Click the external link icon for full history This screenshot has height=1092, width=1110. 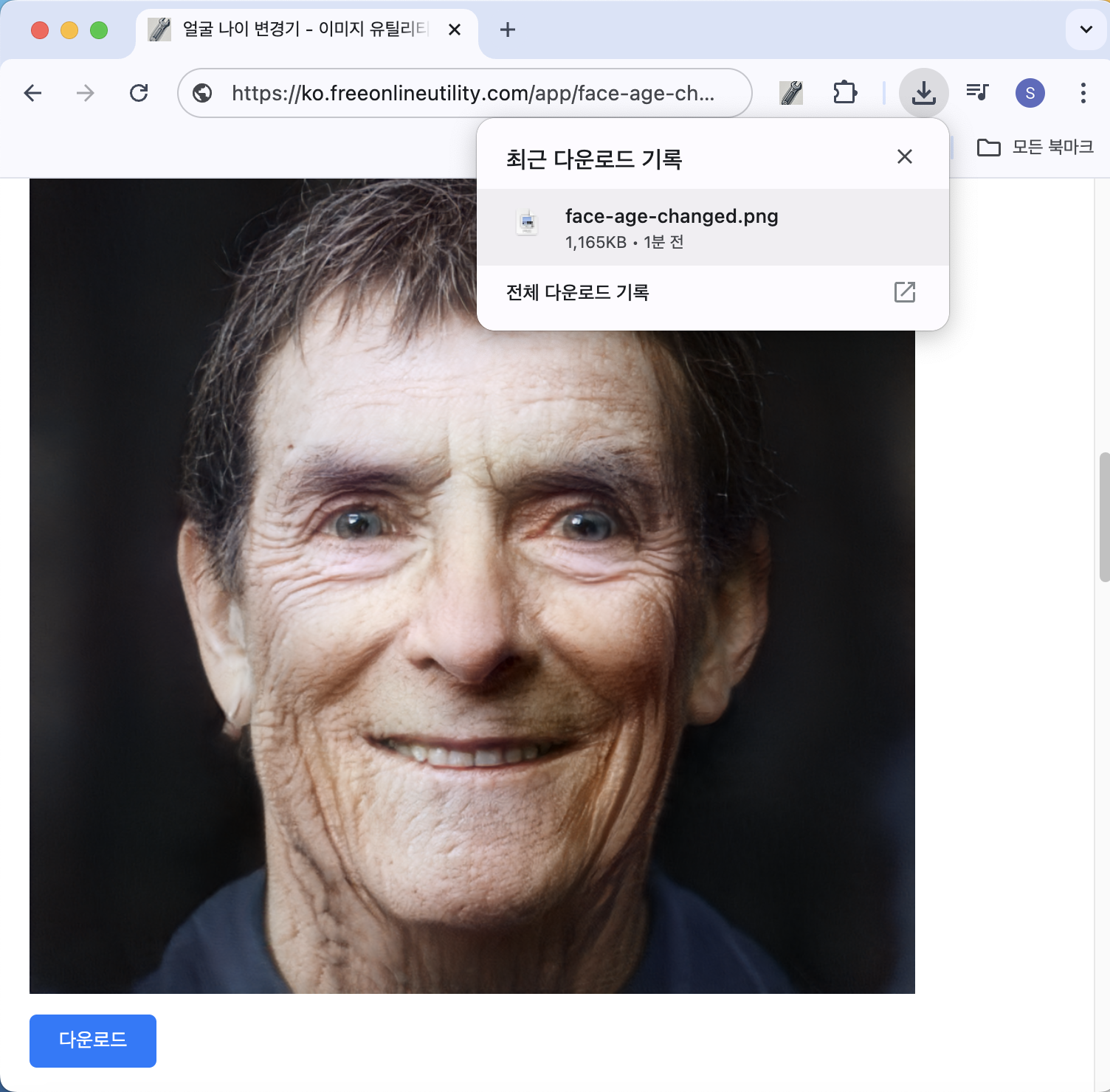tap(904, 292)
